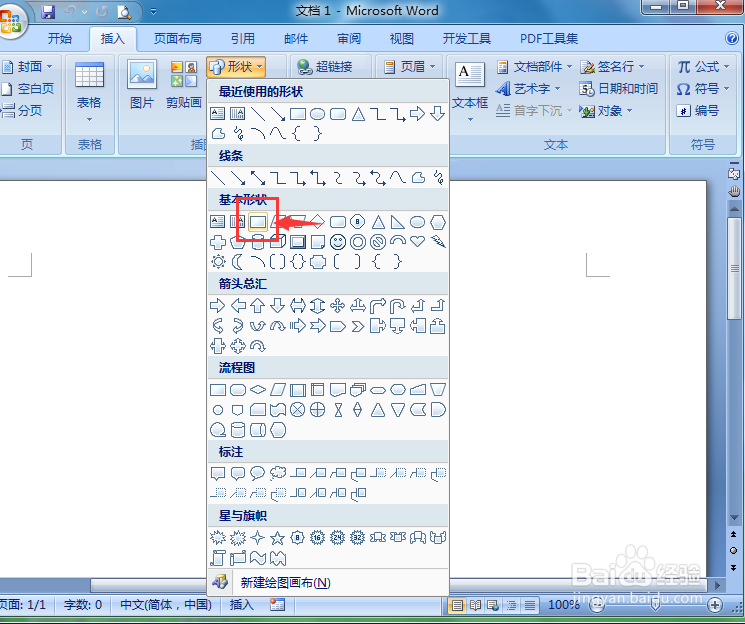
Task: Select the right triangle basic shape
Action: tap(397, 222)
